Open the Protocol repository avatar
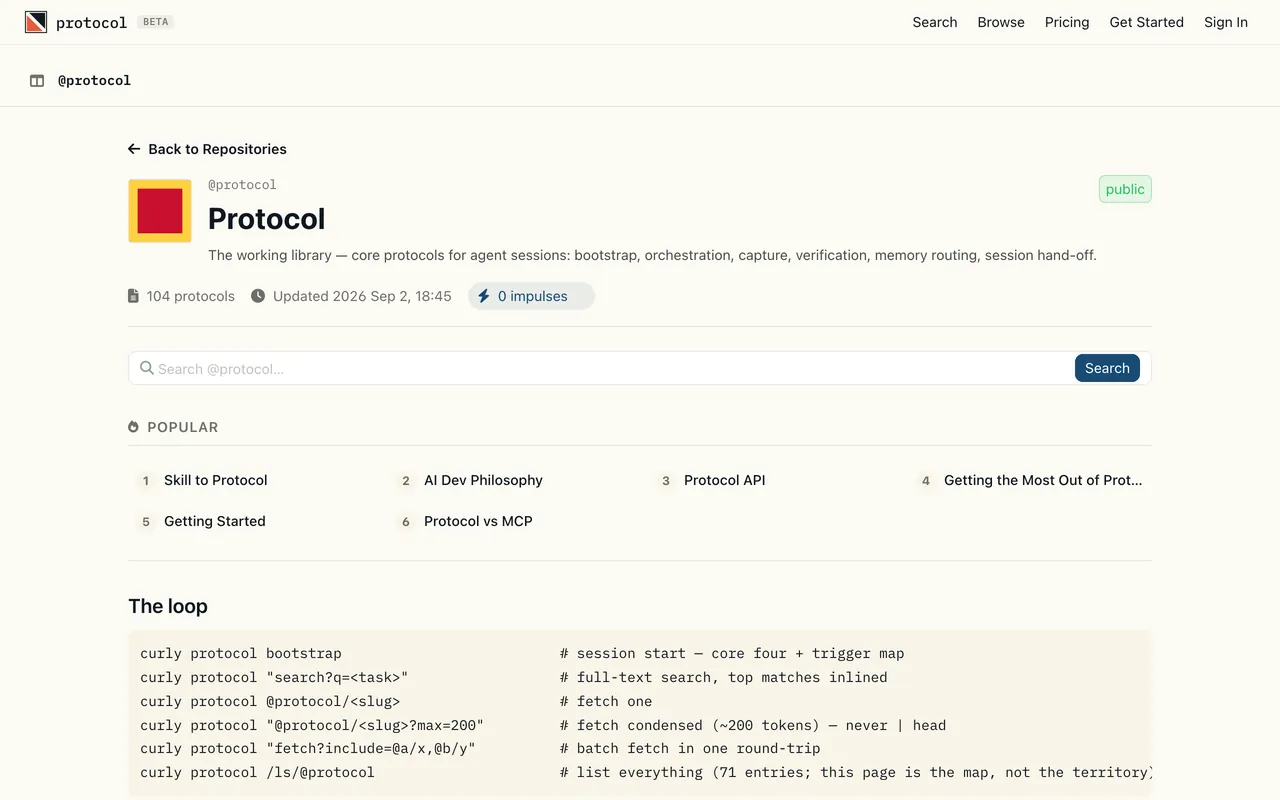Image resolution: width=1280 pixels, height=800 pixels. [160, 211]
